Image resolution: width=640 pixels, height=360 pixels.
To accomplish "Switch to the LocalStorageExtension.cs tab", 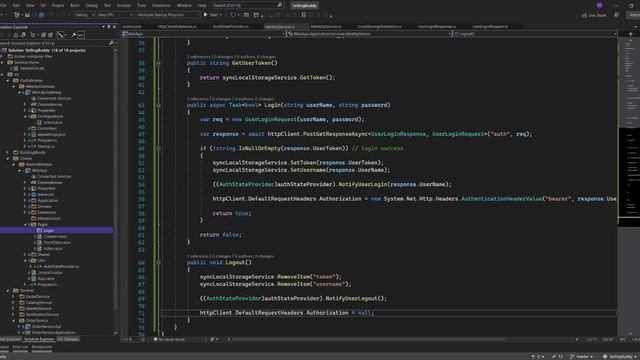I will point(380,27).
